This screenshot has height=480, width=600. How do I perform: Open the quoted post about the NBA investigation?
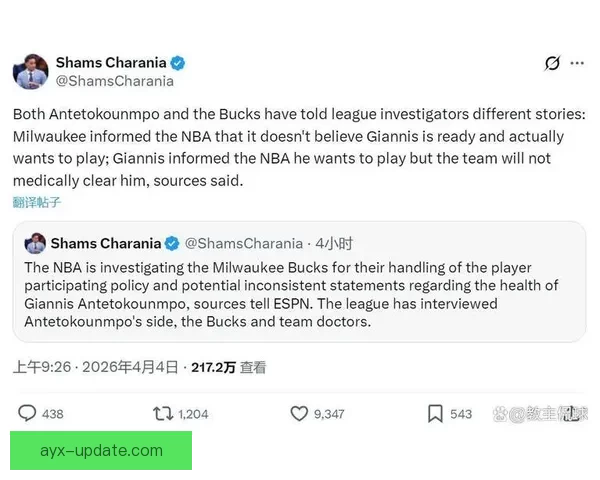(299, 295)
